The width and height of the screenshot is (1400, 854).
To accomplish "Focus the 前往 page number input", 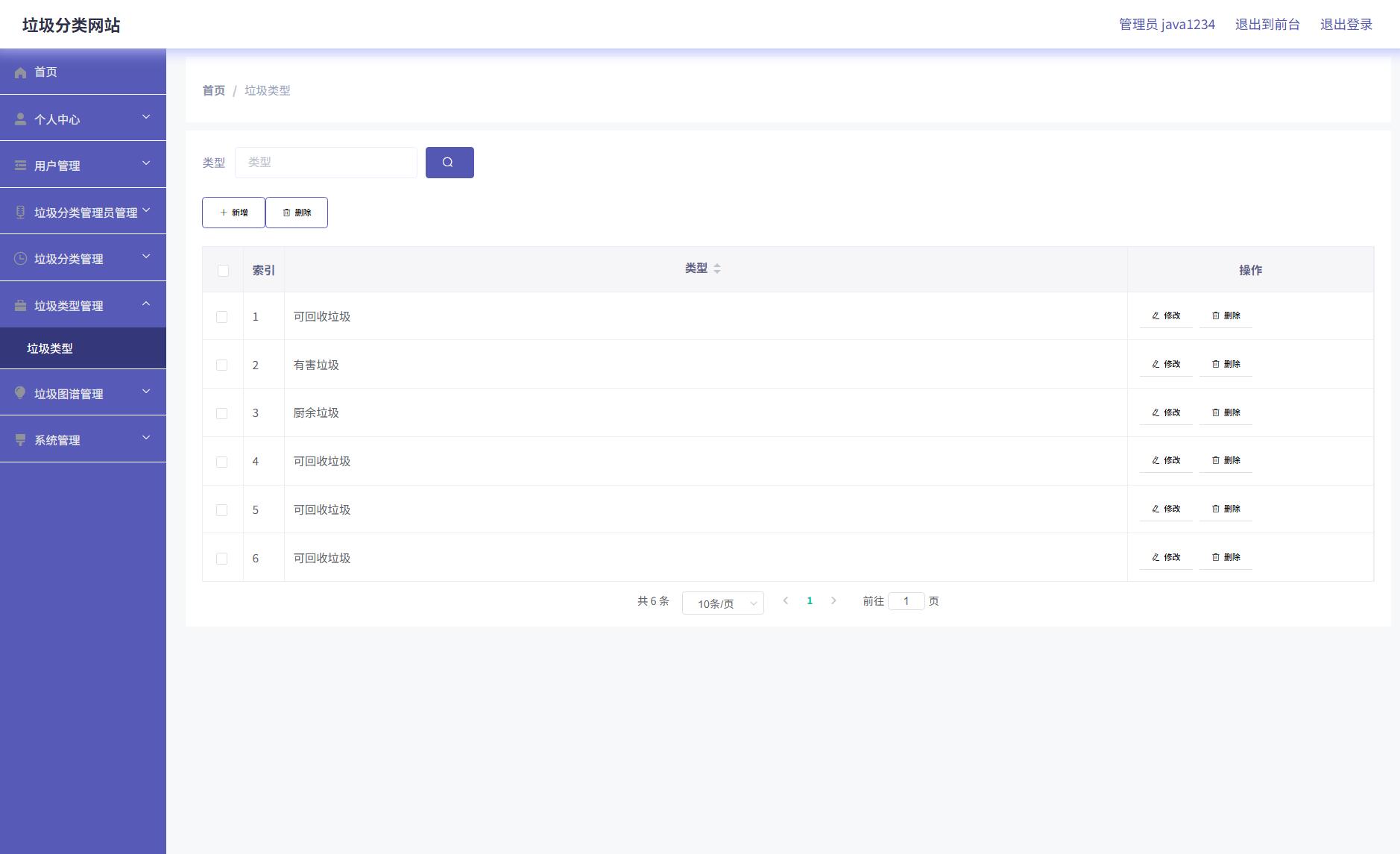I will (x=906, y=601).
